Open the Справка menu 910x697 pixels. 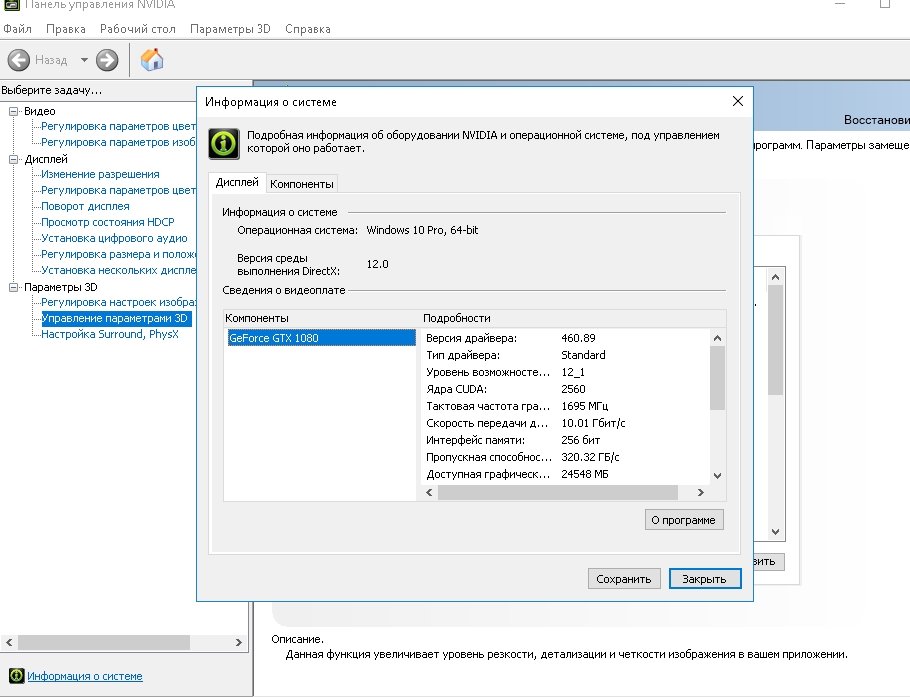[x=308, y=29]
